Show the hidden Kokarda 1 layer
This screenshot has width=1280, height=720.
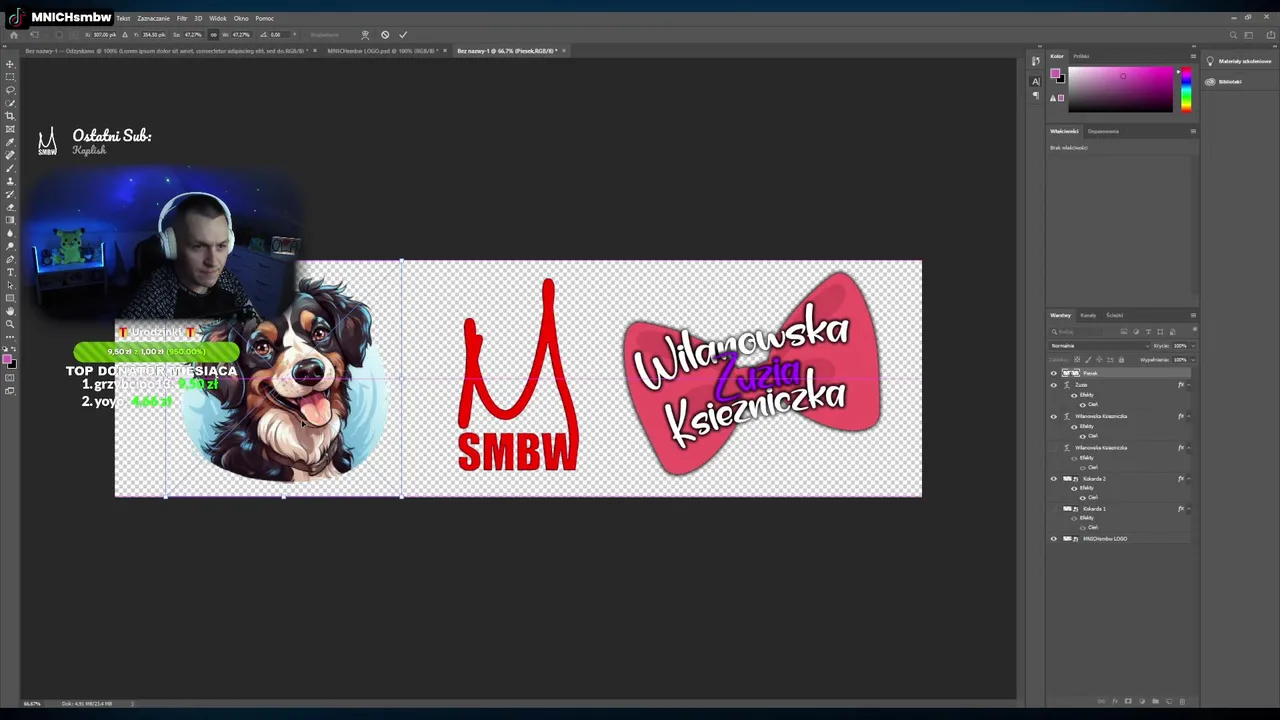click(1054, 509)
